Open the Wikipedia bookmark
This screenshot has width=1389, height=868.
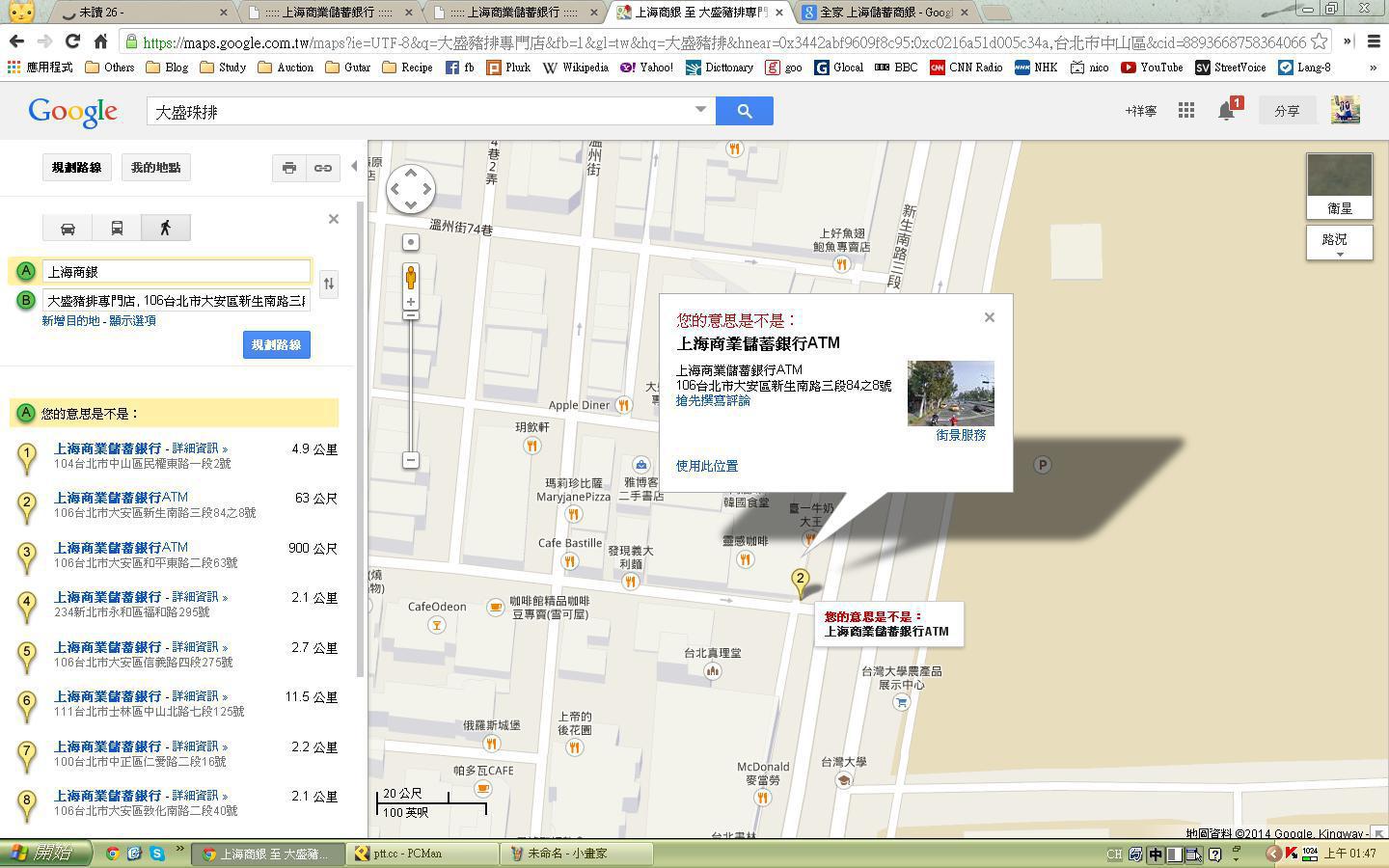[576, 68]
